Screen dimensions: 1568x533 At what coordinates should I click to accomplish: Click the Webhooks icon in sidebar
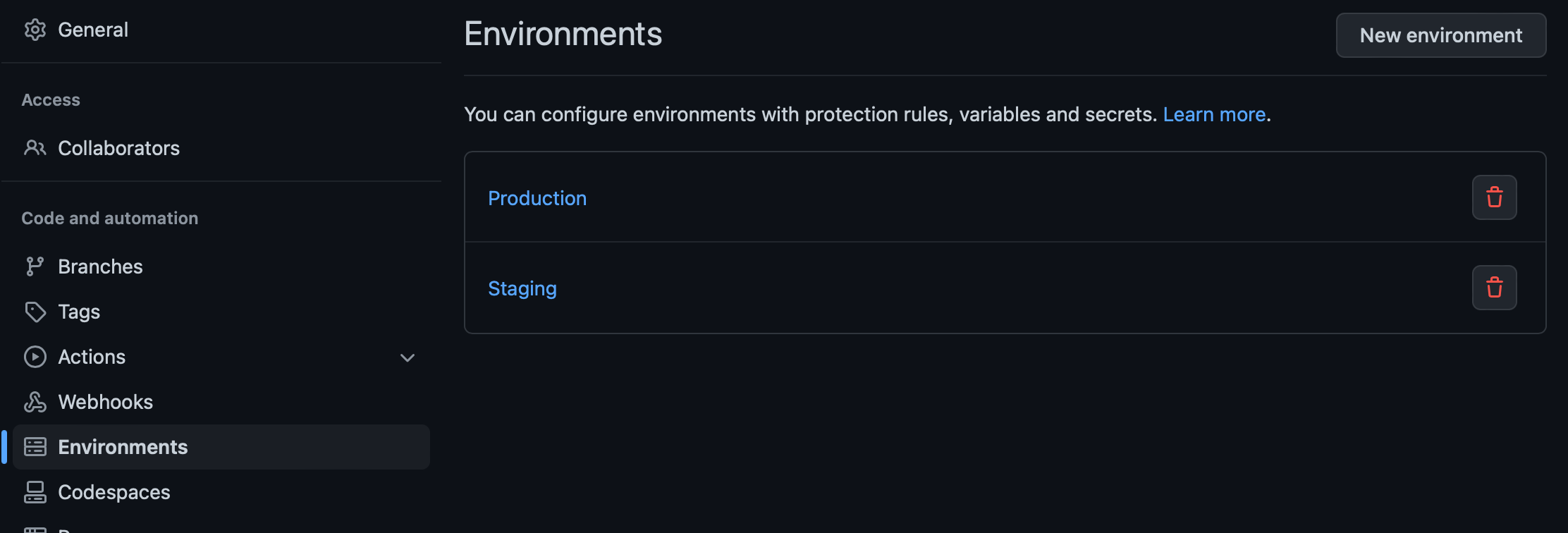coord(35,402)
